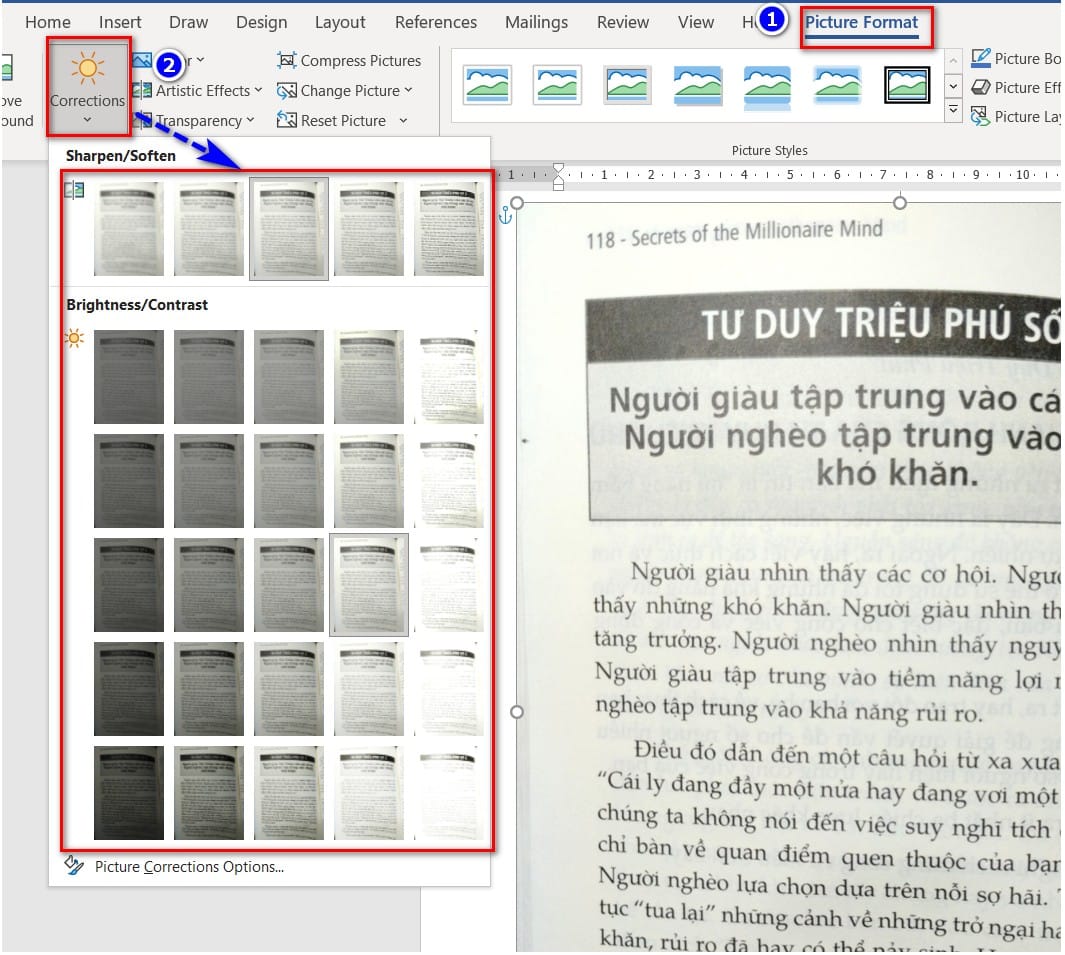The width and height of the screenshot is (1065, 955).
Task: Click the Picture Layout icon
Action: pos(981,117)
